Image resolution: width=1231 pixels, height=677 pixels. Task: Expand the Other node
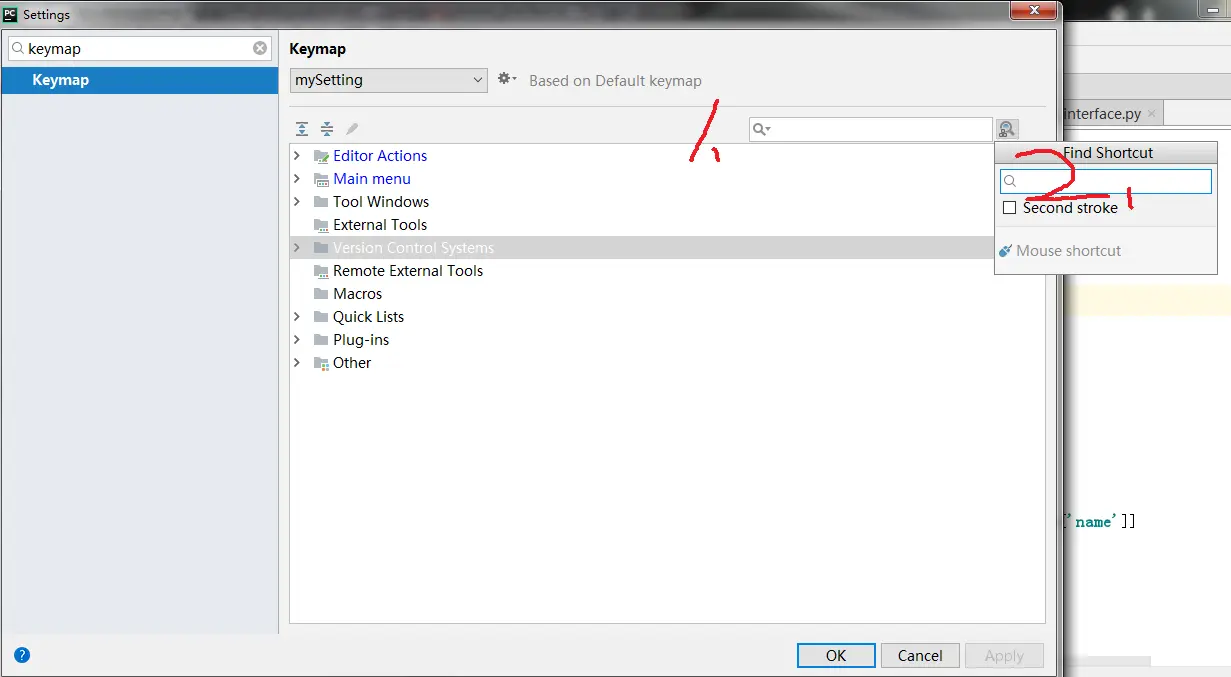click(x=297, y=363)
